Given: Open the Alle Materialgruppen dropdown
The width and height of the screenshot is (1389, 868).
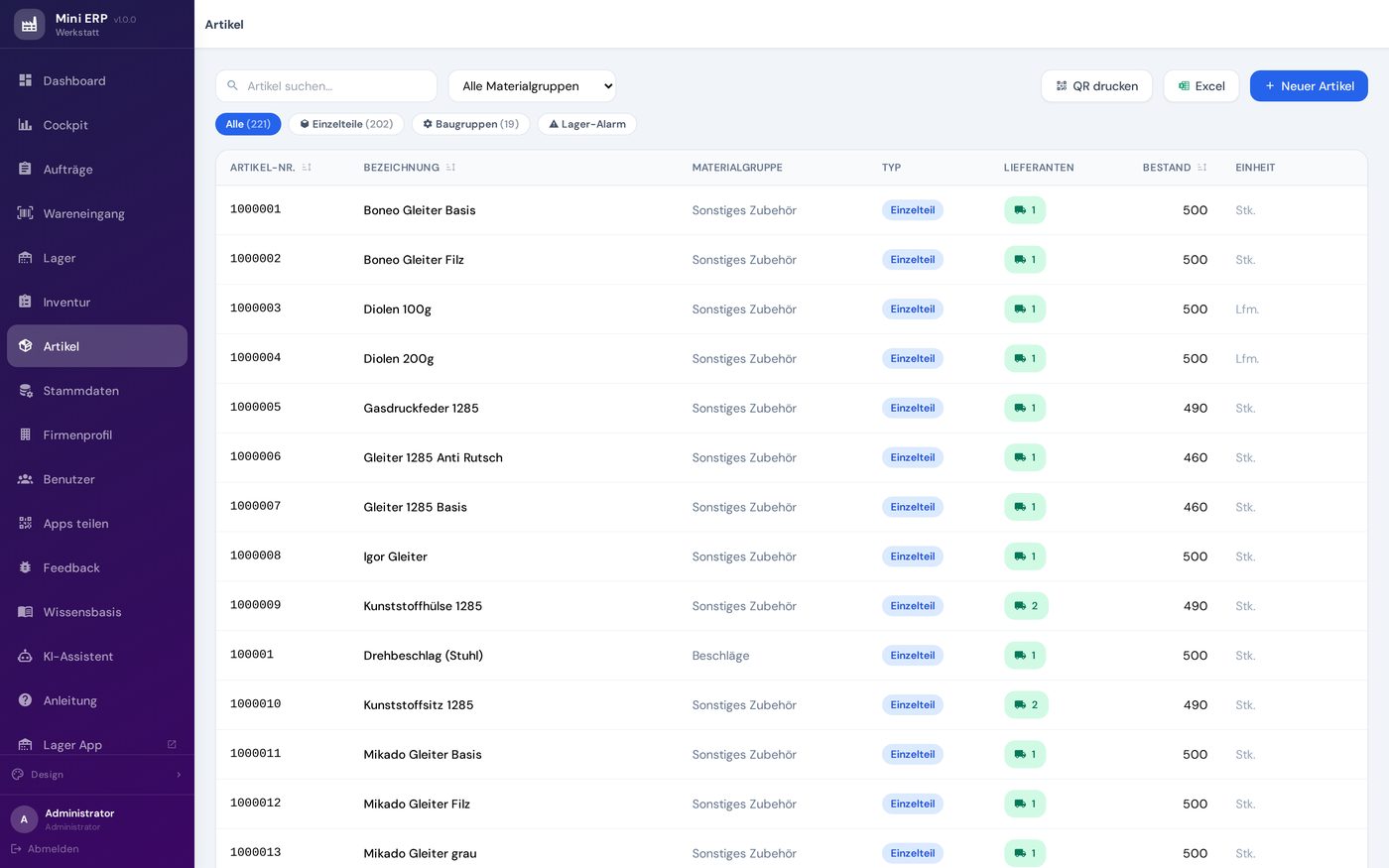Looking at the screenshot, I should [532, 86].
